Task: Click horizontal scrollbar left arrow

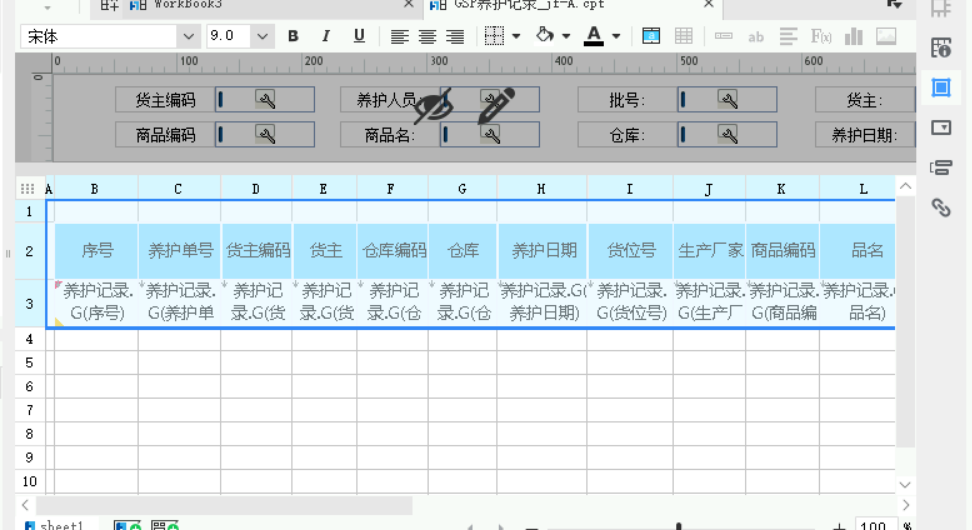Action: [x=25, y=505]
